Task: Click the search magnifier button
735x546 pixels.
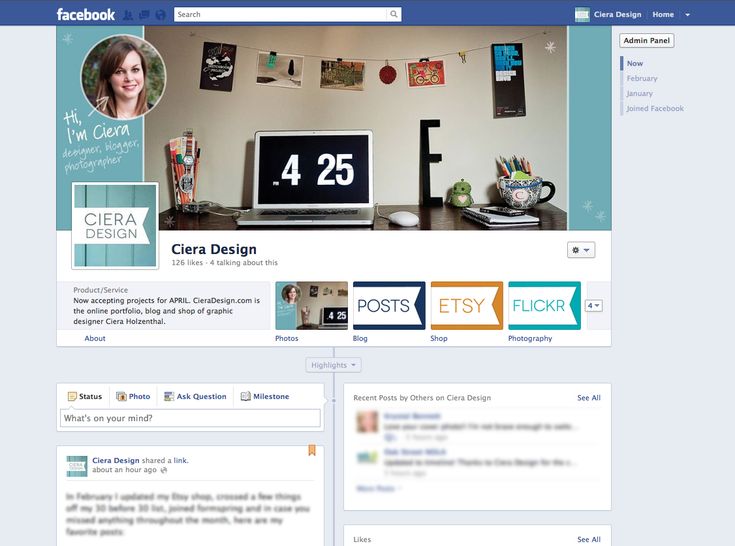Action: [x=394, y=15]
